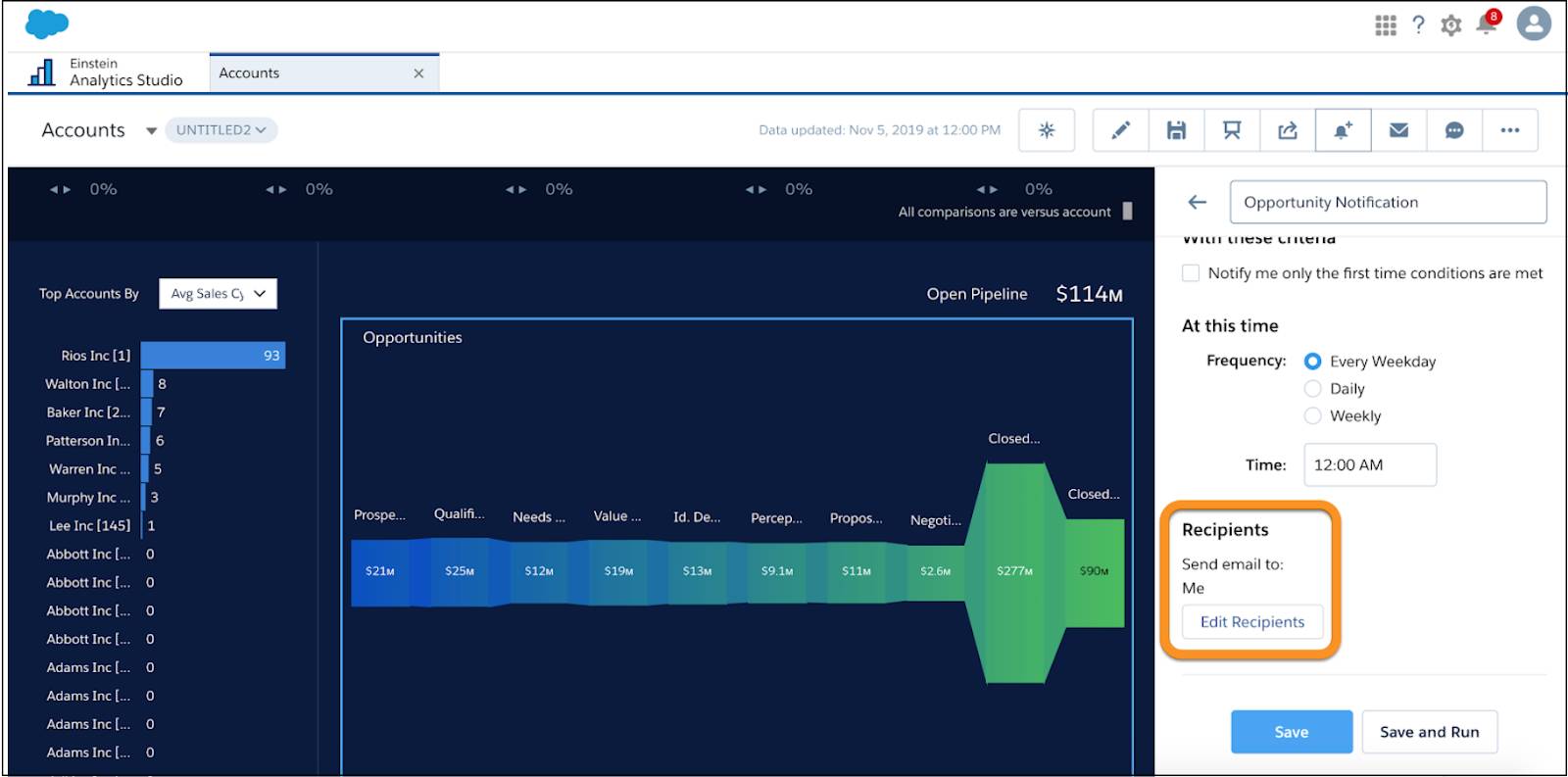Click the Salesforce cloud logo
This screenshot has height=777, width=1568.
click(47, 24)
